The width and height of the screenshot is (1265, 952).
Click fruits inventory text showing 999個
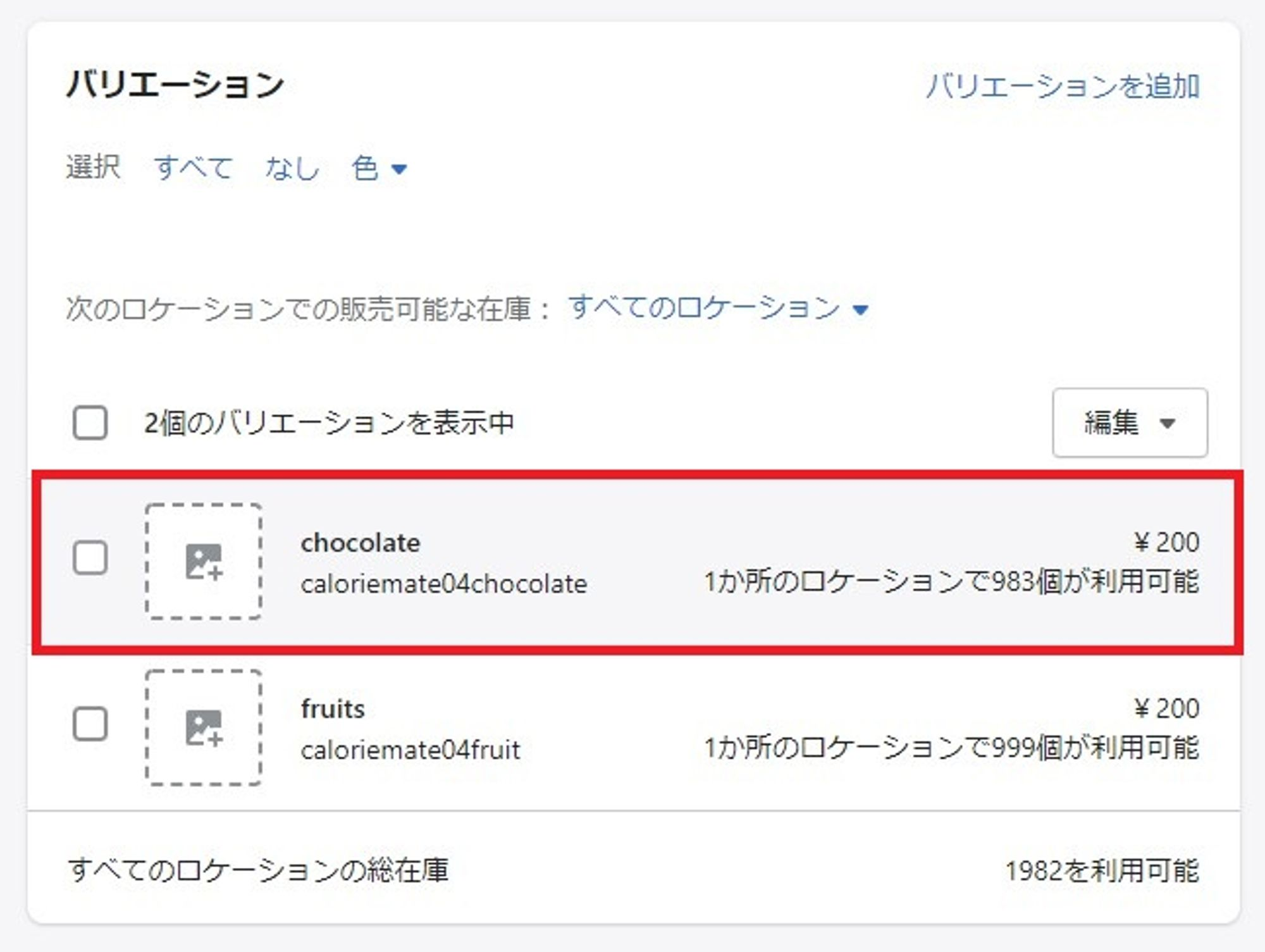951,748
